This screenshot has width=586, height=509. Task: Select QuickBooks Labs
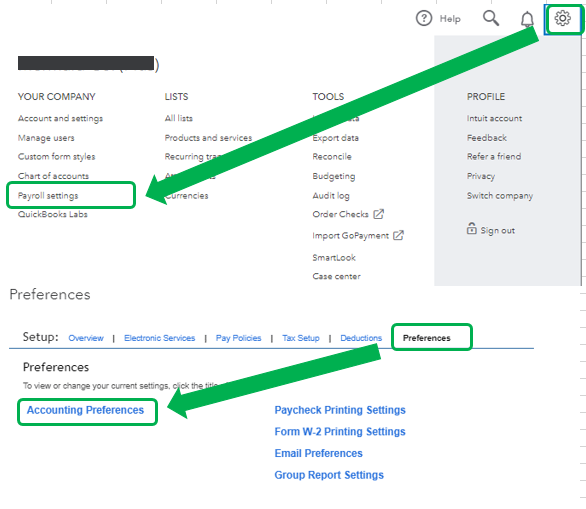coord(53,214)
